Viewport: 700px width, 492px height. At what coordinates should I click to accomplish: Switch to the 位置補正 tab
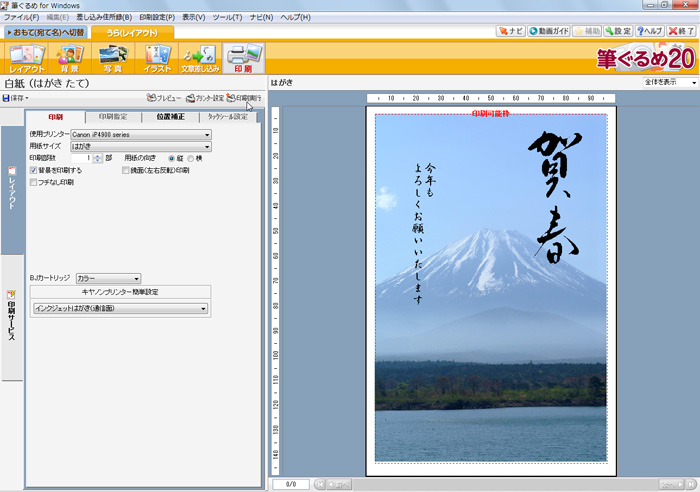(170, 117)
